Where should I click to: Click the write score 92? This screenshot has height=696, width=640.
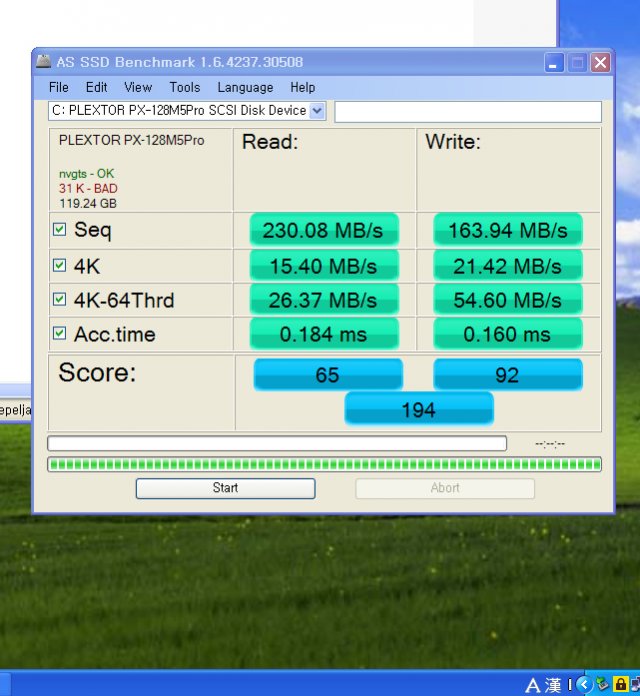508,375
